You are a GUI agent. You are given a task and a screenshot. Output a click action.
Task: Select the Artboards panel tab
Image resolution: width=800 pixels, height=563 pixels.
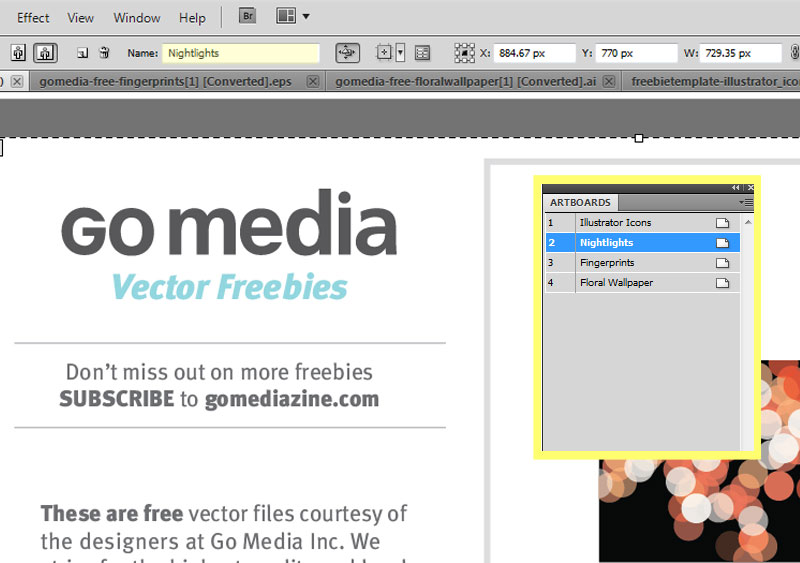580,203
